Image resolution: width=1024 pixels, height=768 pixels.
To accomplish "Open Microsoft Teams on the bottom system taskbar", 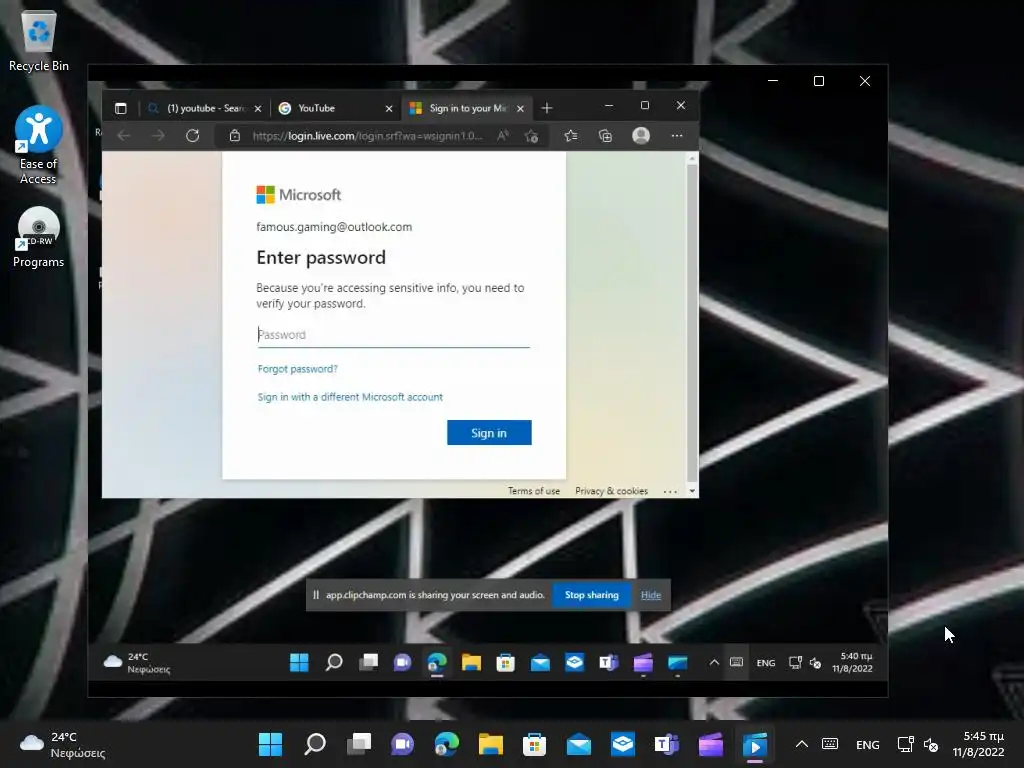I will [666, 744].
